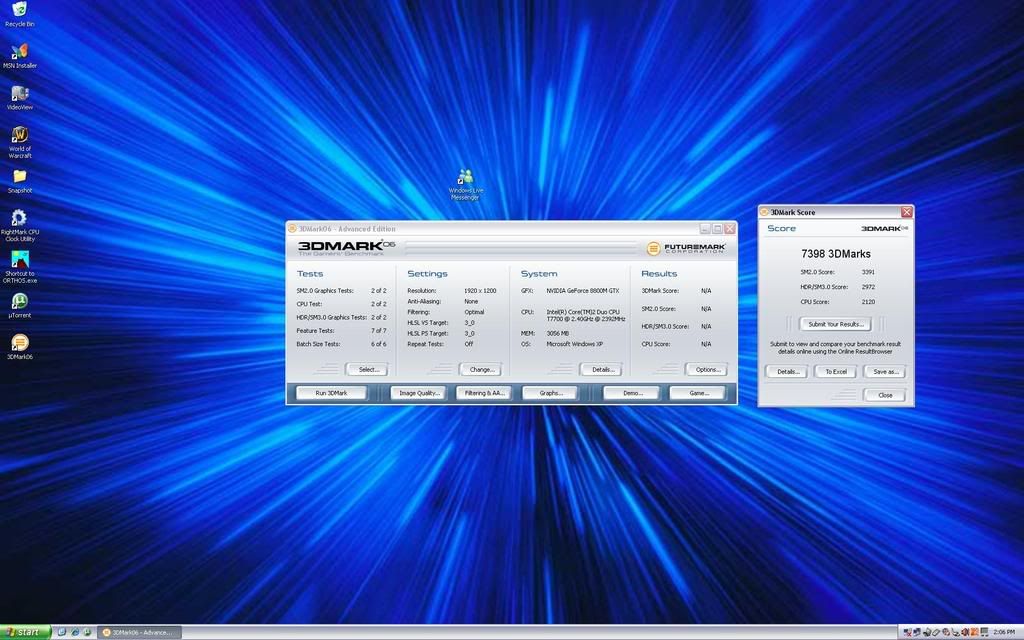
Task: Click the Internet Explorer quick launch icon
Action: [x=74, y=632]
